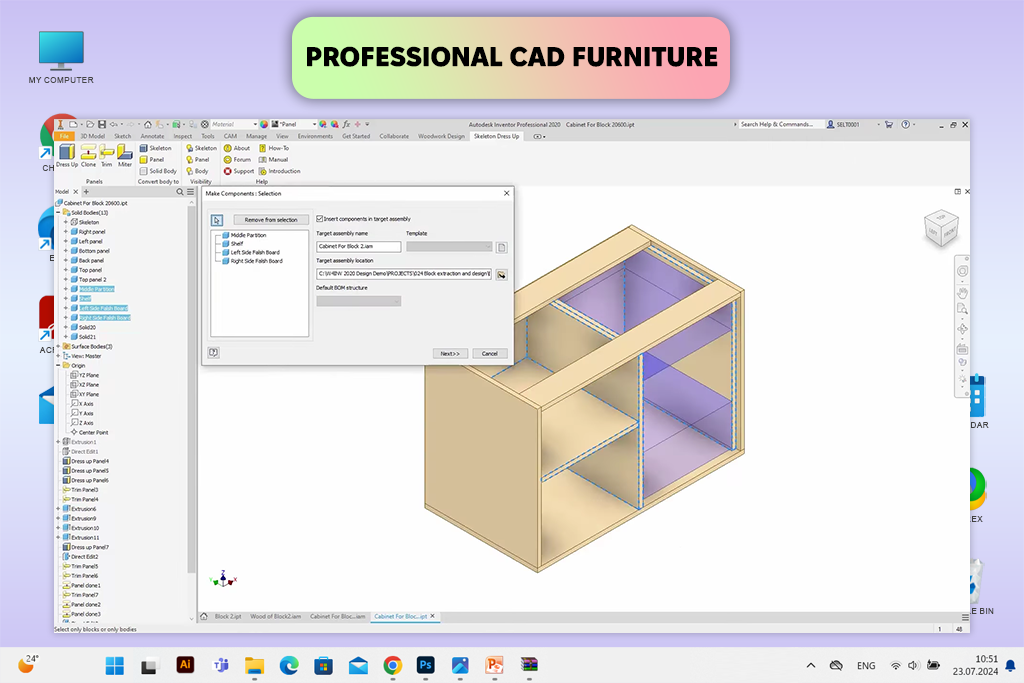Expand the Surface Bodies(3) node
The width and height of the screenshot is (1024, 683).
[x=58, y=347]
